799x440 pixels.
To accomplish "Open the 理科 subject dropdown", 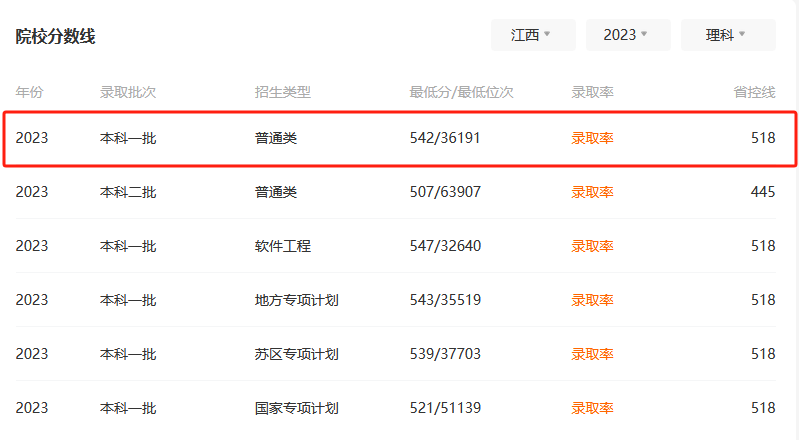I will pos(728,35).
